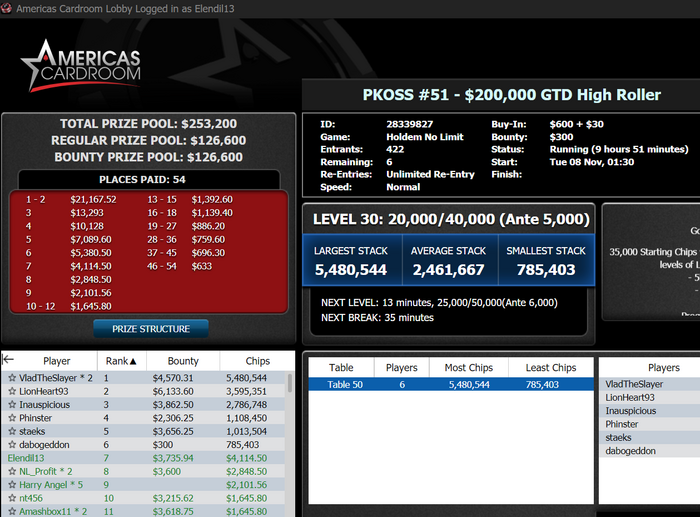
Task: Click VladTheSlayer's bounty $4,570.31
Action: 173,378
